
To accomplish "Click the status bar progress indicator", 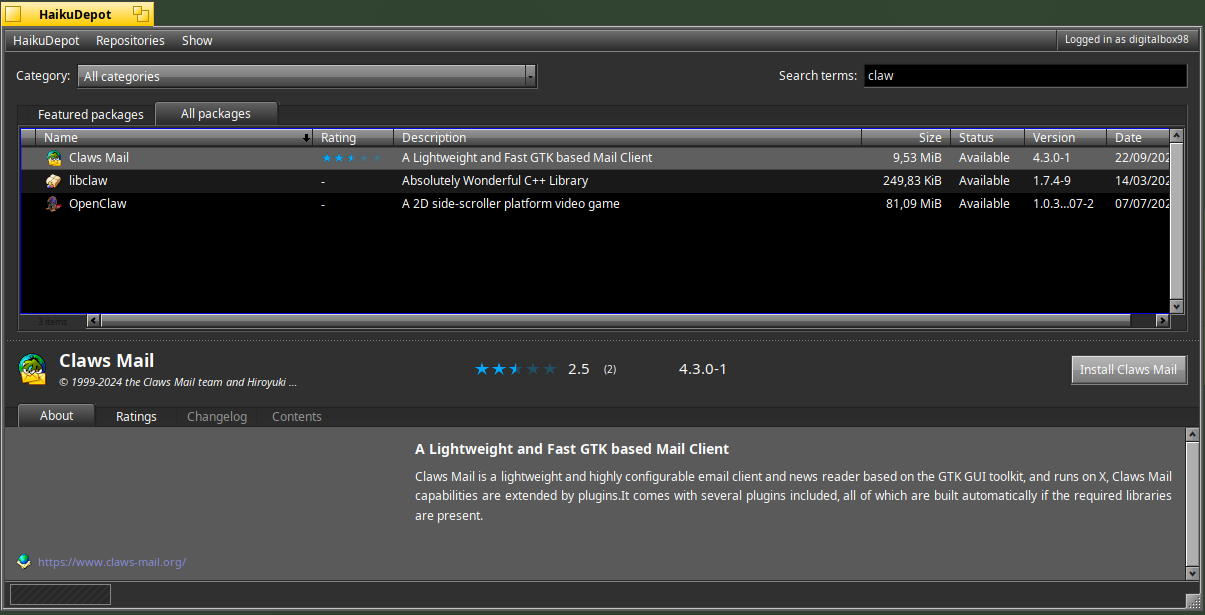I will pyautogui.click(x=60, y=595).
